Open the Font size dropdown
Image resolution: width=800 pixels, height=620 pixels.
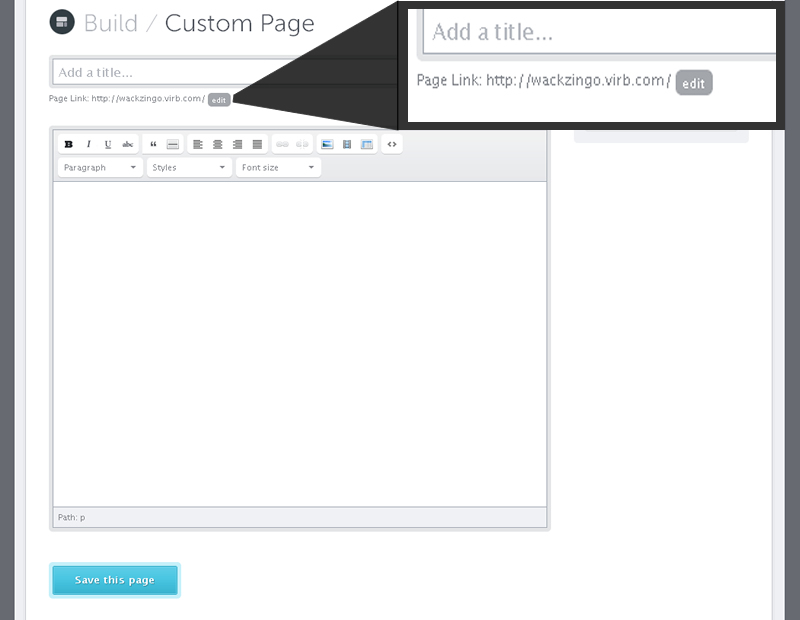[278, 167]
